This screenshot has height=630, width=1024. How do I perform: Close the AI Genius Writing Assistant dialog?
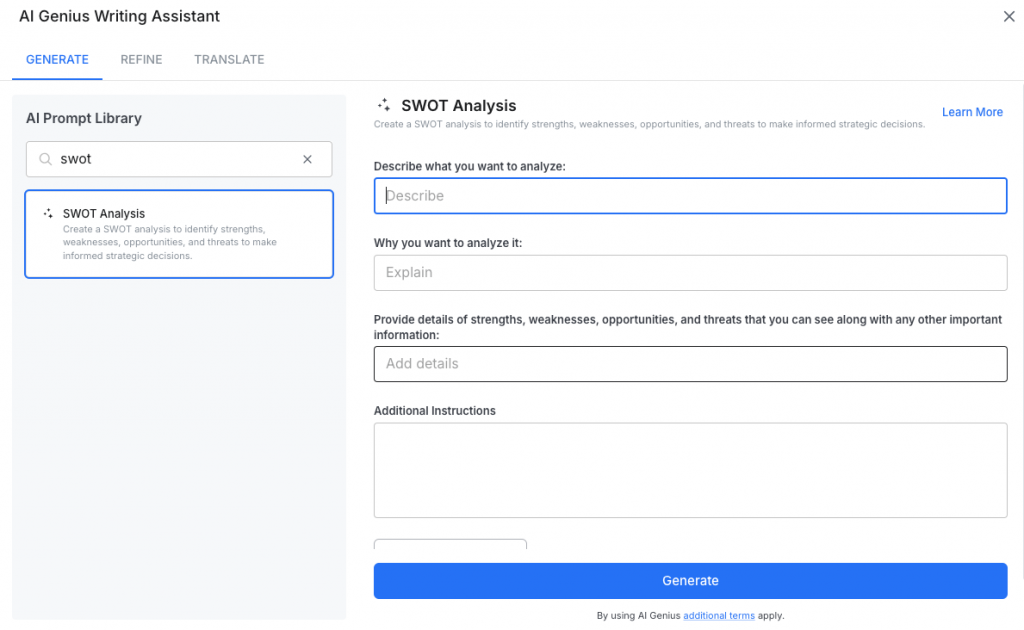pos(1009,16)
